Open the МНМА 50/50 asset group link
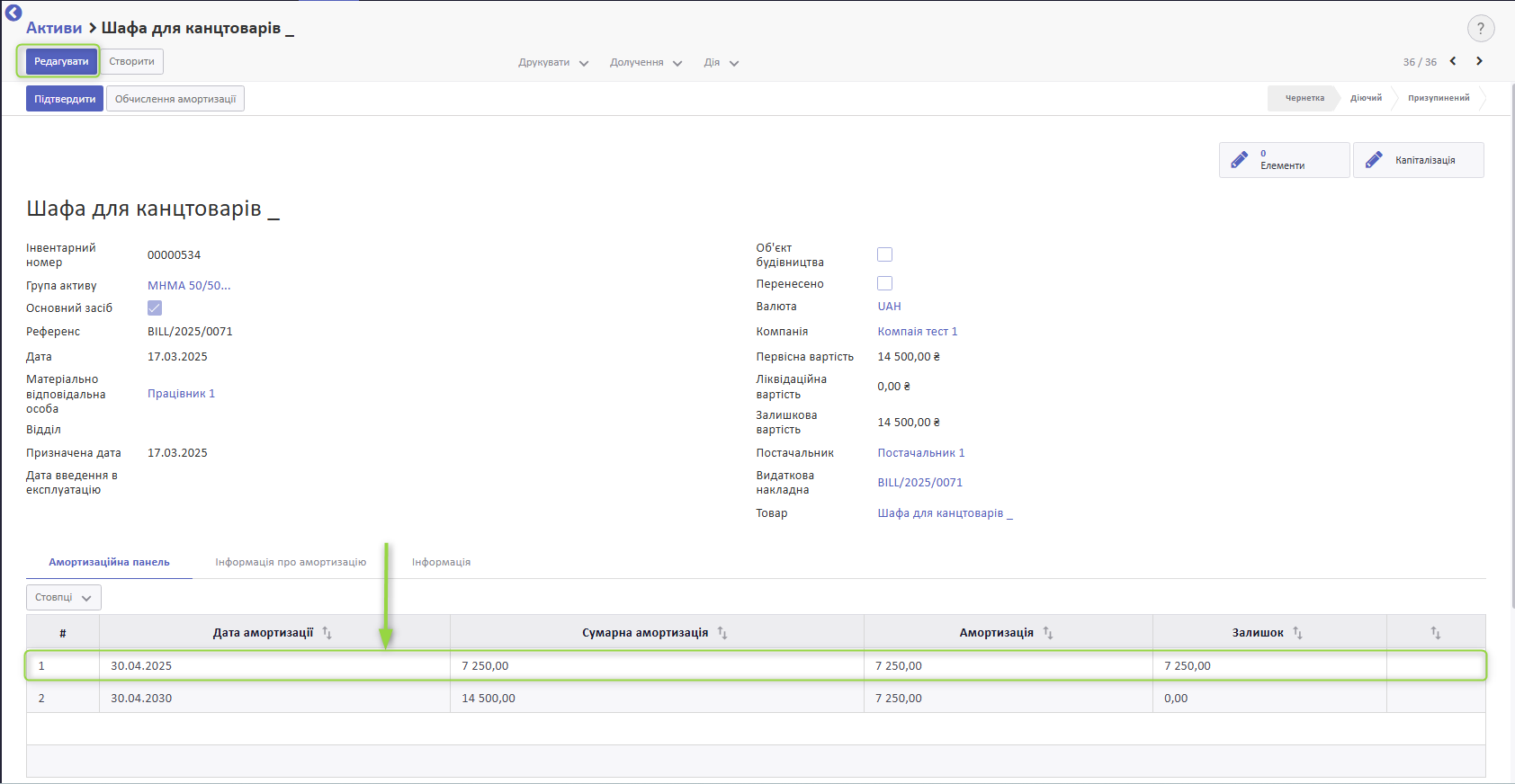The width and height of the screenshot is (1515, 784). point(189,285)
